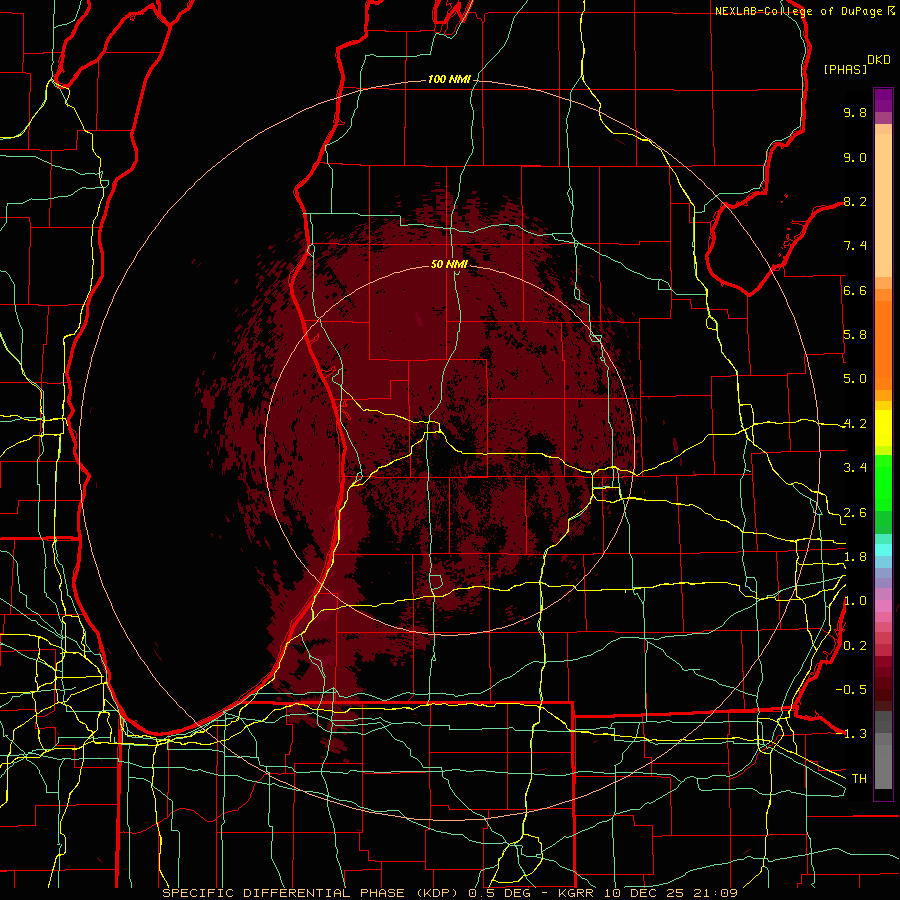This screenshot has height=900, width=900.
Task: Pick the bright yellow color bar segment
Action: (x=883, y=428)
